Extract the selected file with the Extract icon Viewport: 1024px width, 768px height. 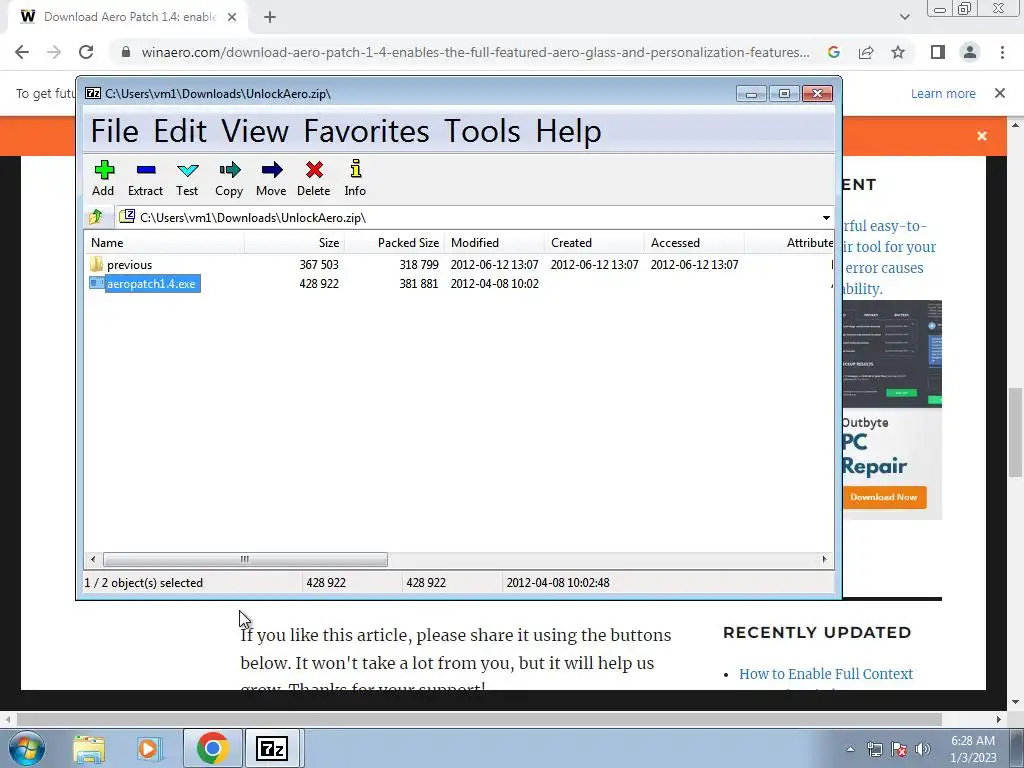[x=146, y=170]
